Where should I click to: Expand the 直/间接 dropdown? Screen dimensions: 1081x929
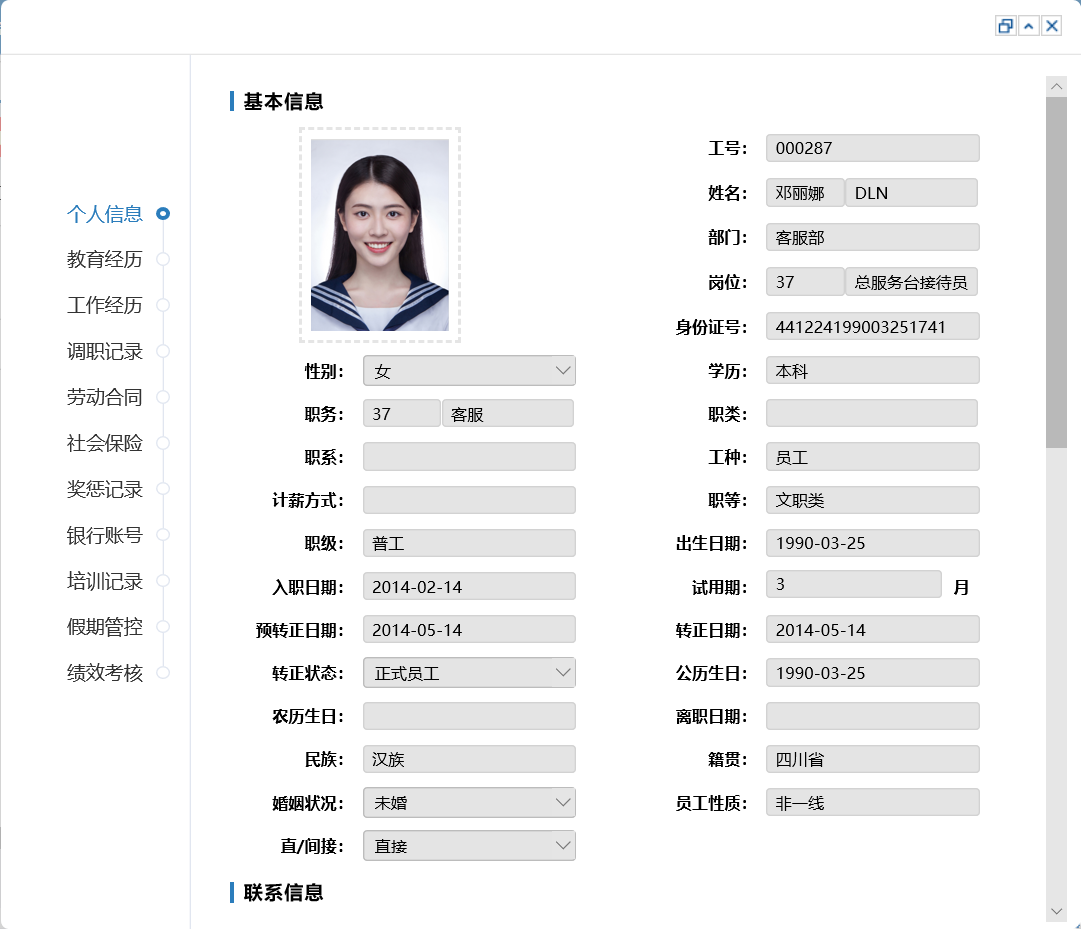click(469, 846)
